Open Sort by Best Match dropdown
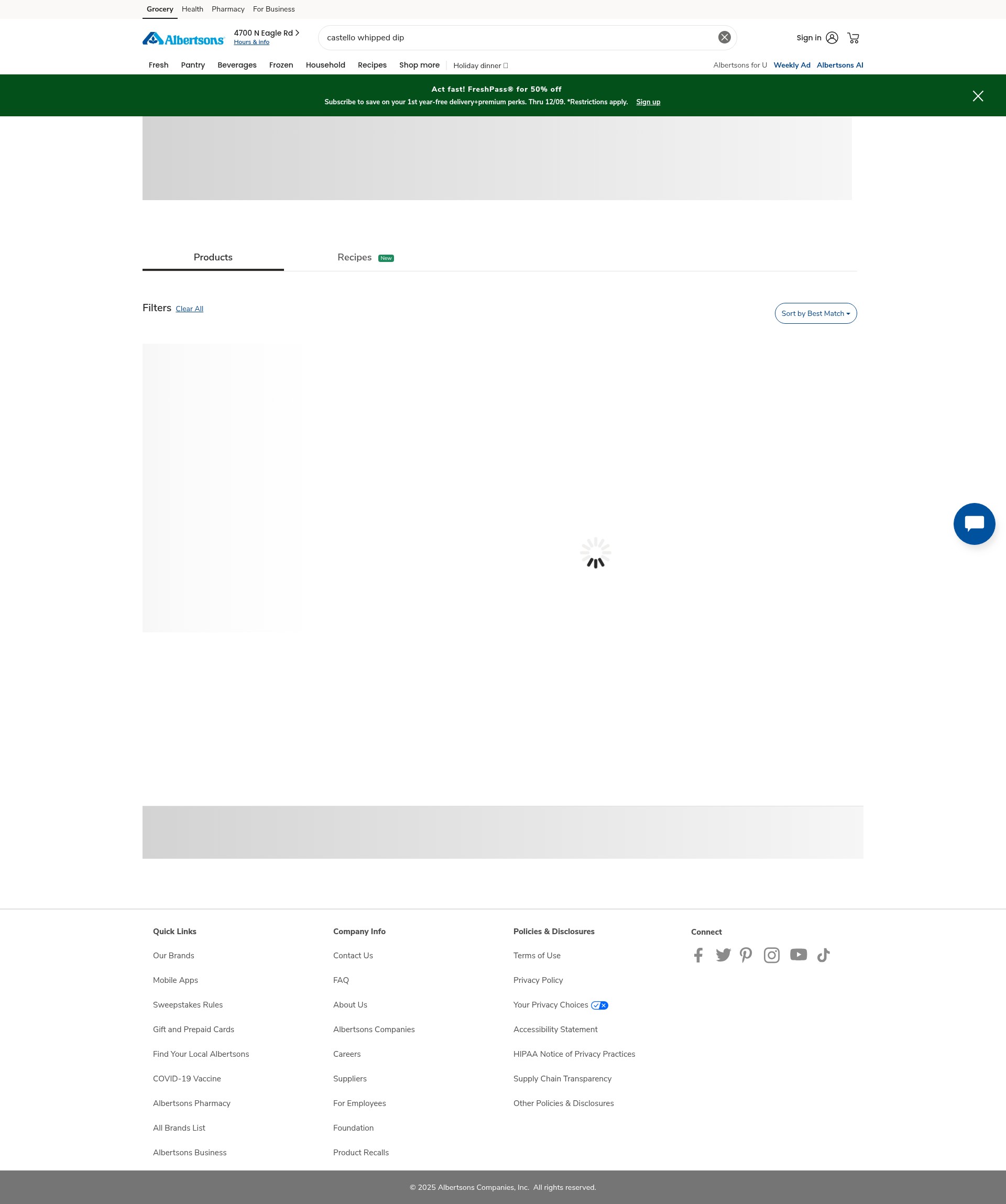Image resolution: width=1006 pixels, height=1204 pixels. point(815,313)
